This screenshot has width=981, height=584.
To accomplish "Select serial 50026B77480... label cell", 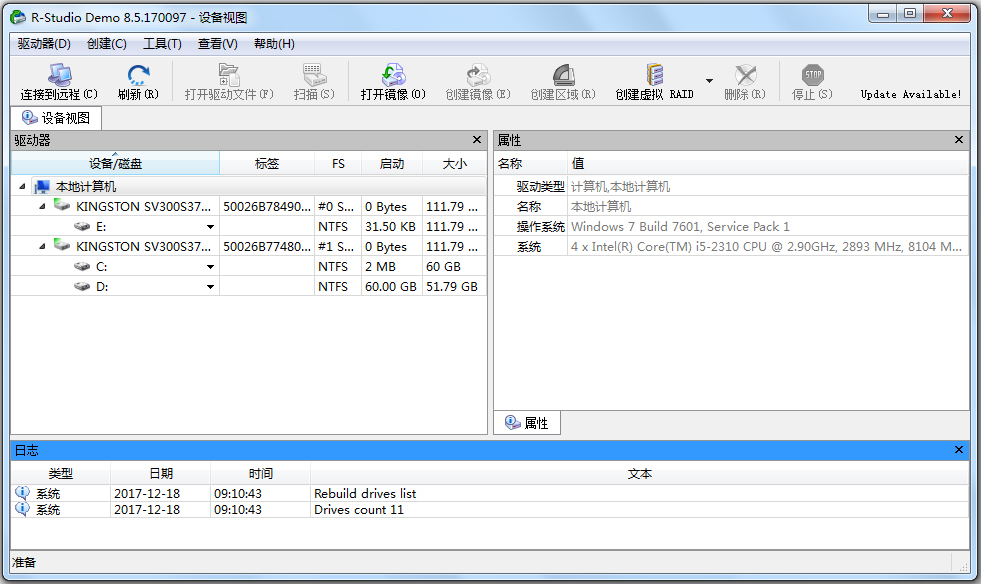I will pyautogui.click(x=267, y=247).
